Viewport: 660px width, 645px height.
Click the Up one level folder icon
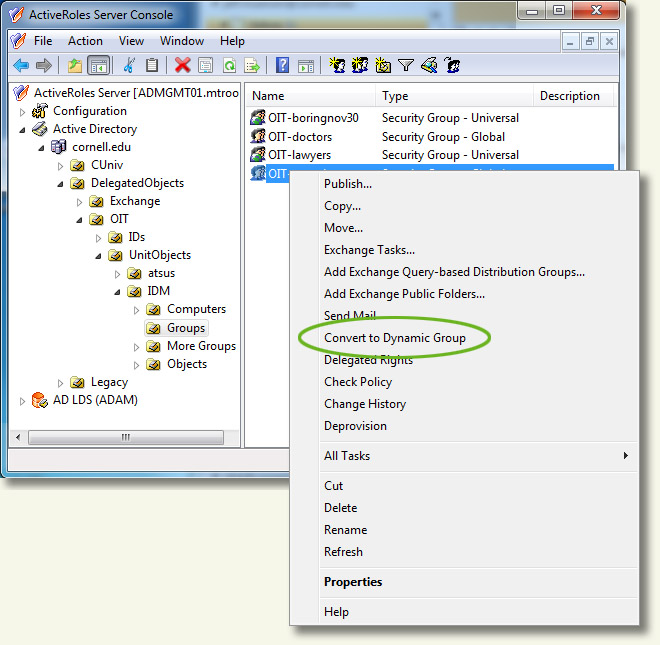(x=75, y=65)
